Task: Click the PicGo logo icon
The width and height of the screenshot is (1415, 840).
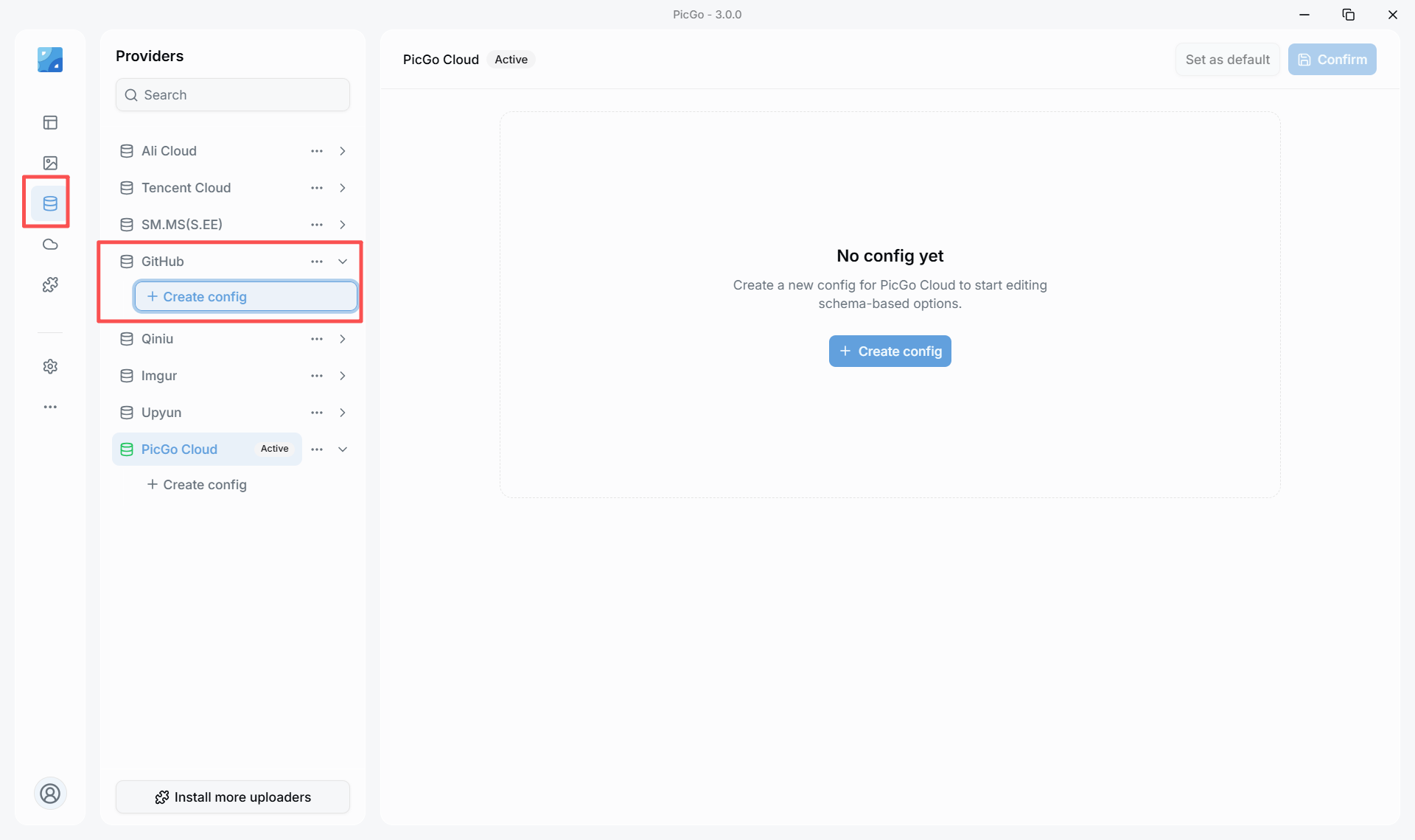Action: click(50, 60)
